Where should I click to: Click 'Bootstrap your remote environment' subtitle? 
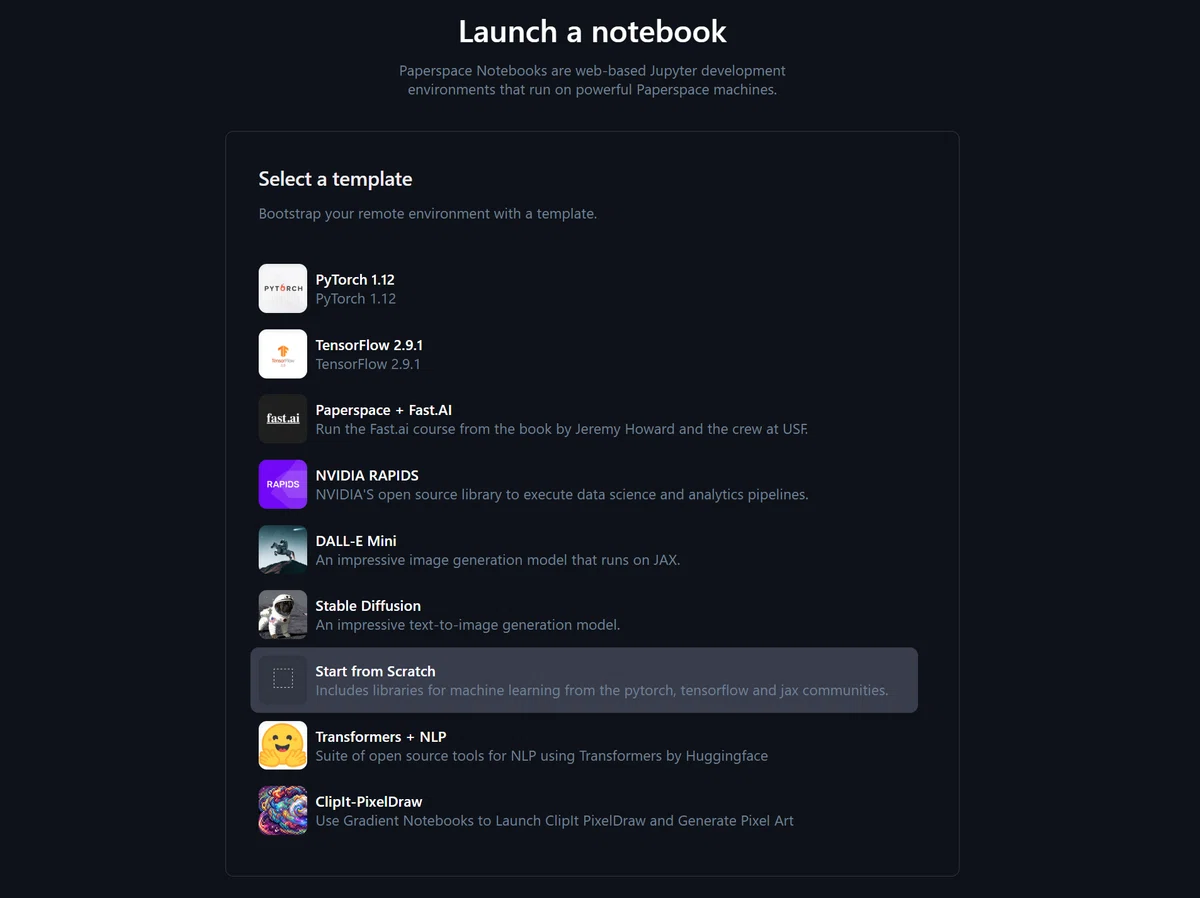(428, 214)
